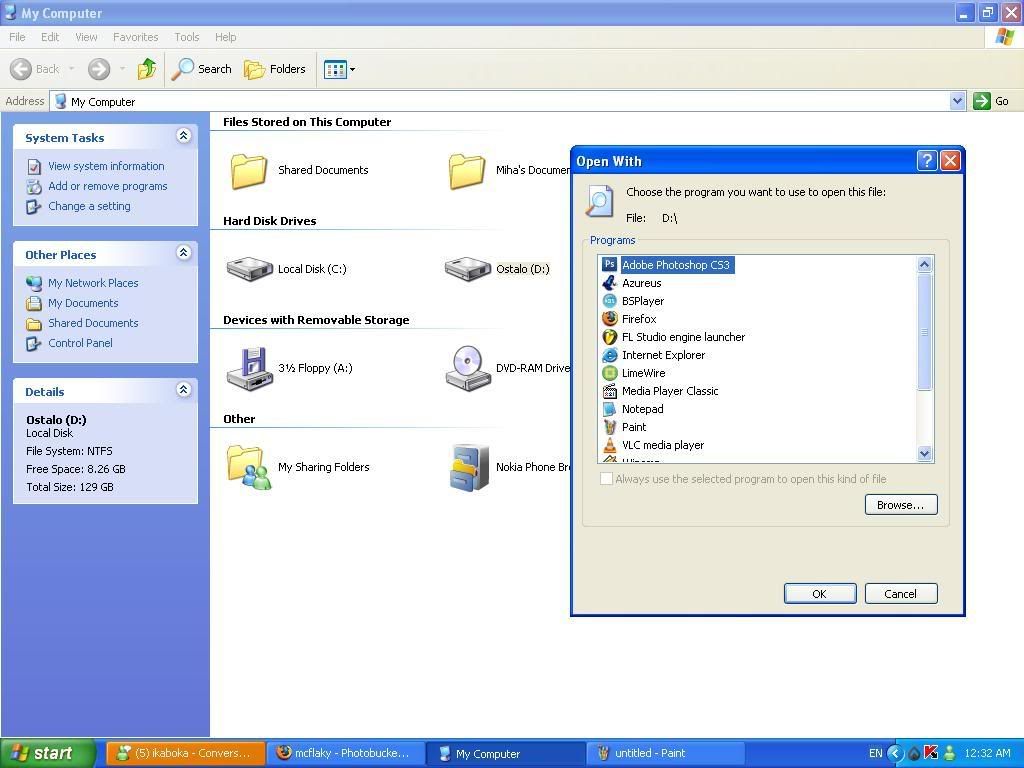Switch to mcflaky - Photobucket taskbar button

point(345,753)
